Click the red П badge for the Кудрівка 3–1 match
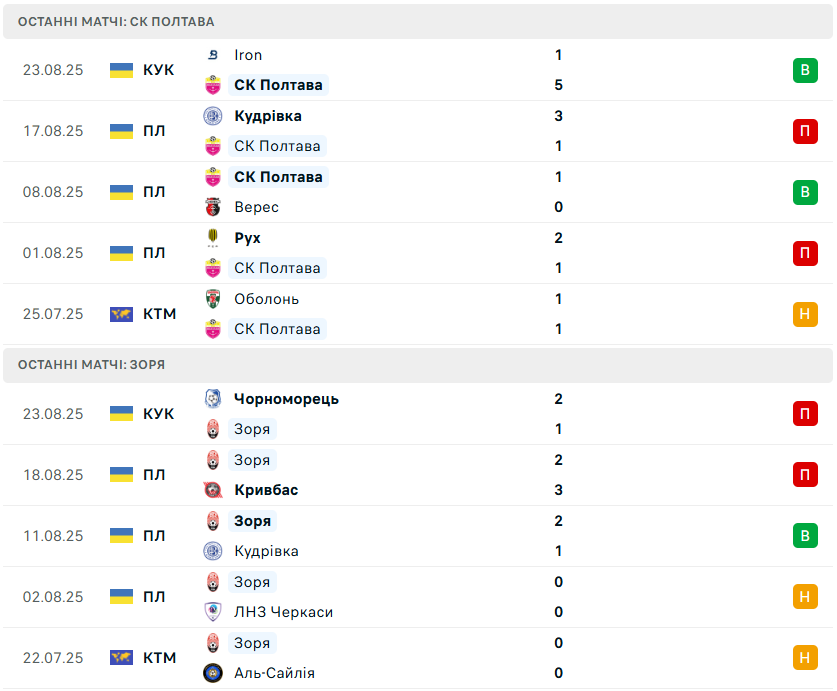Image resolution: width=837 pixels, height=691 pixels. pos(805,131)
